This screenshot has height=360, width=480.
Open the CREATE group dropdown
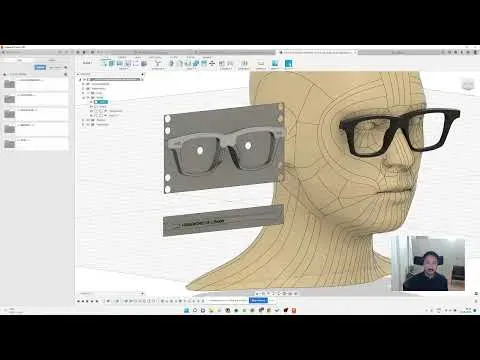click(124, 69)
